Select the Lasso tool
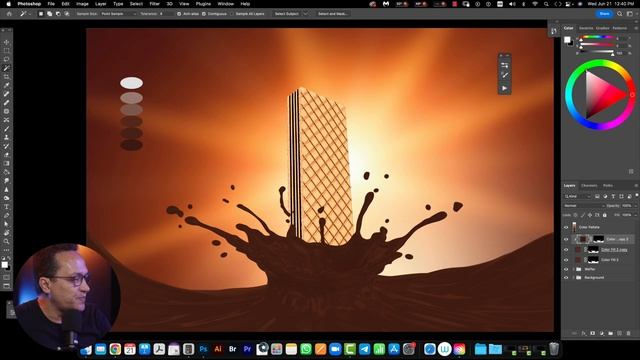This screenshot has width=640, height=360. pos(7,59)
